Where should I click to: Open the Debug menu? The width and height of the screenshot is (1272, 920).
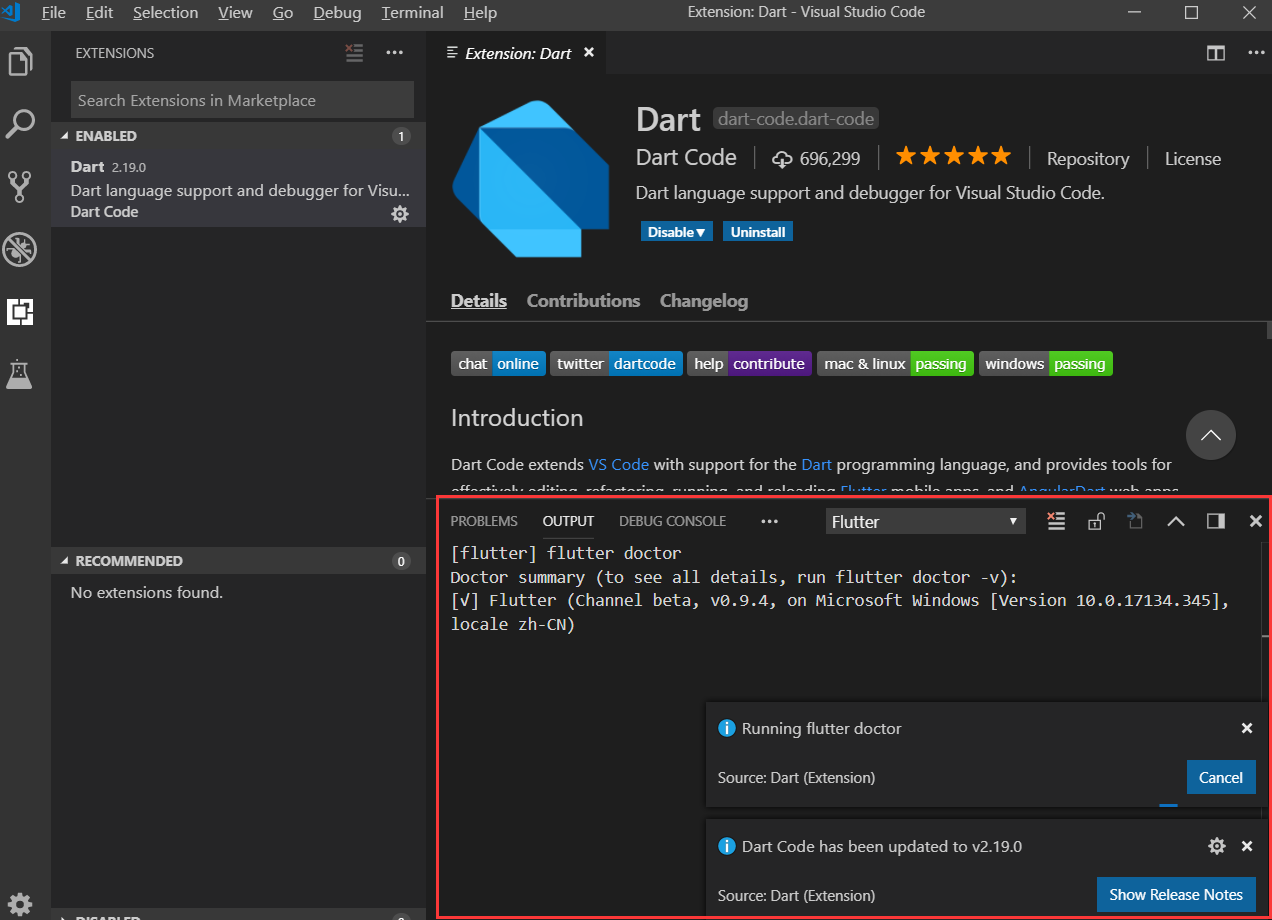[x=337, y=13]
